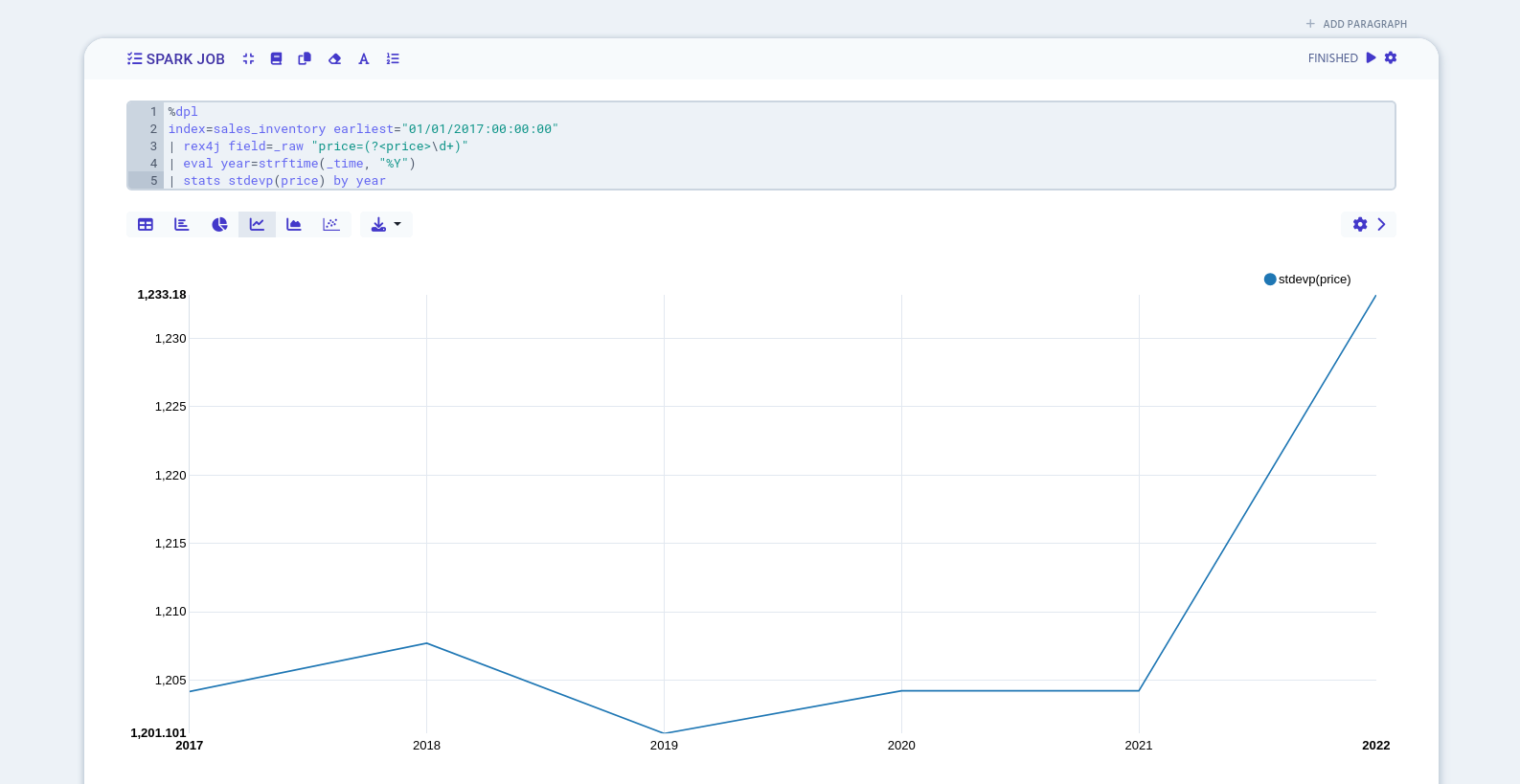Click the 2021 x-axis label

pos(1139,745)
